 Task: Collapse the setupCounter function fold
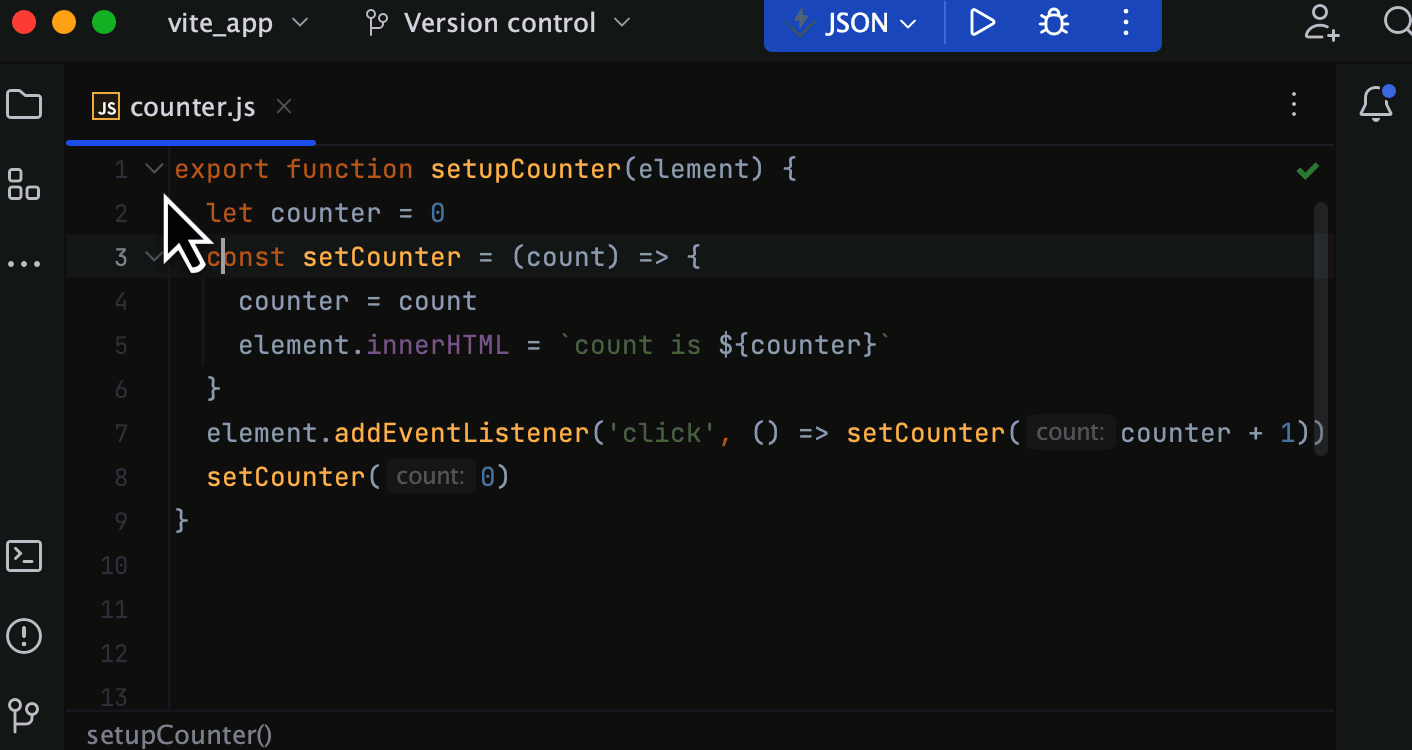pos(153,168)
